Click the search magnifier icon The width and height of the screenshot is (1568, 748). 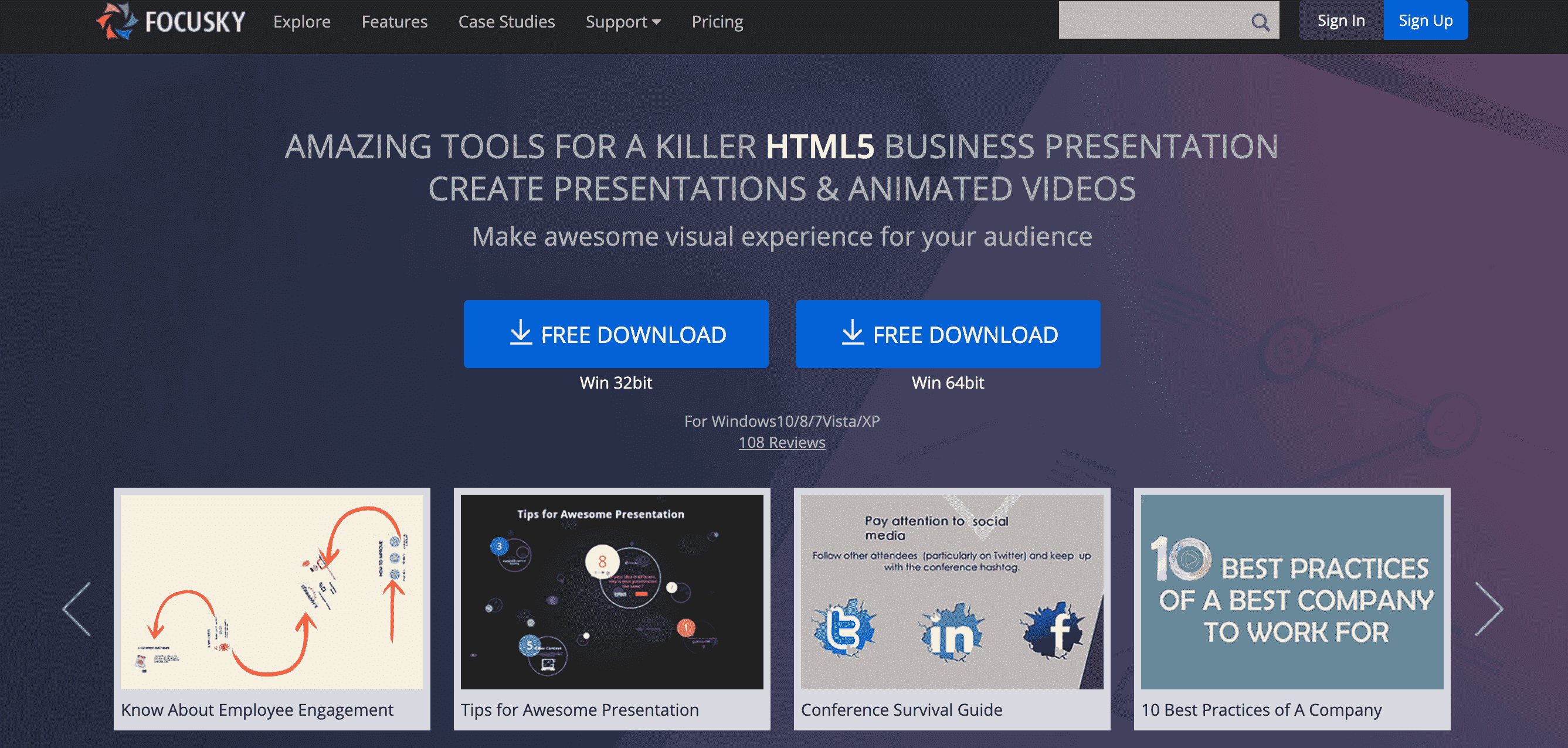pyautogui.click(x=1261, y=20)
